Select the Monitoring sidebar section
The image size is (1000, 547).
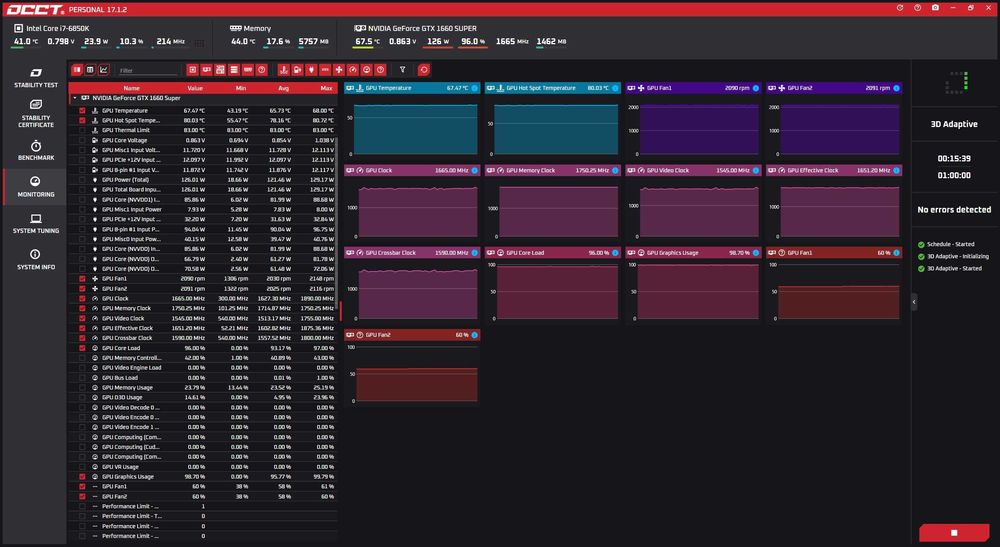tap(36, 187)
